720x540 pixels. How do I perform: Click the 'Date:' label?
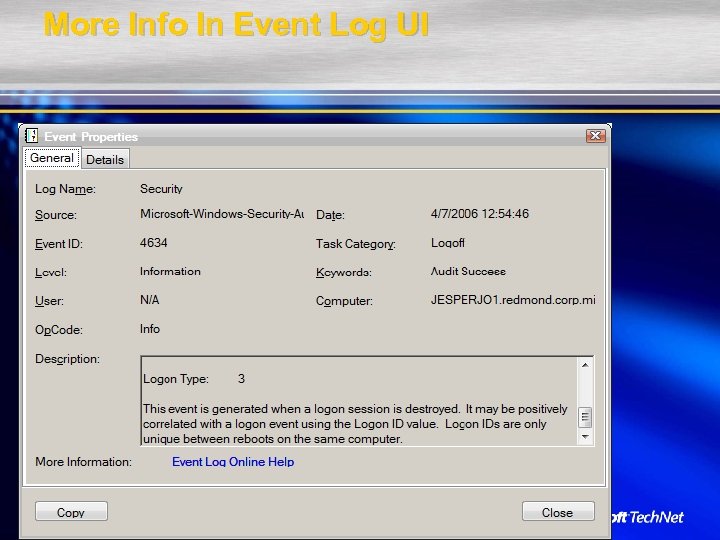(330, 215)
